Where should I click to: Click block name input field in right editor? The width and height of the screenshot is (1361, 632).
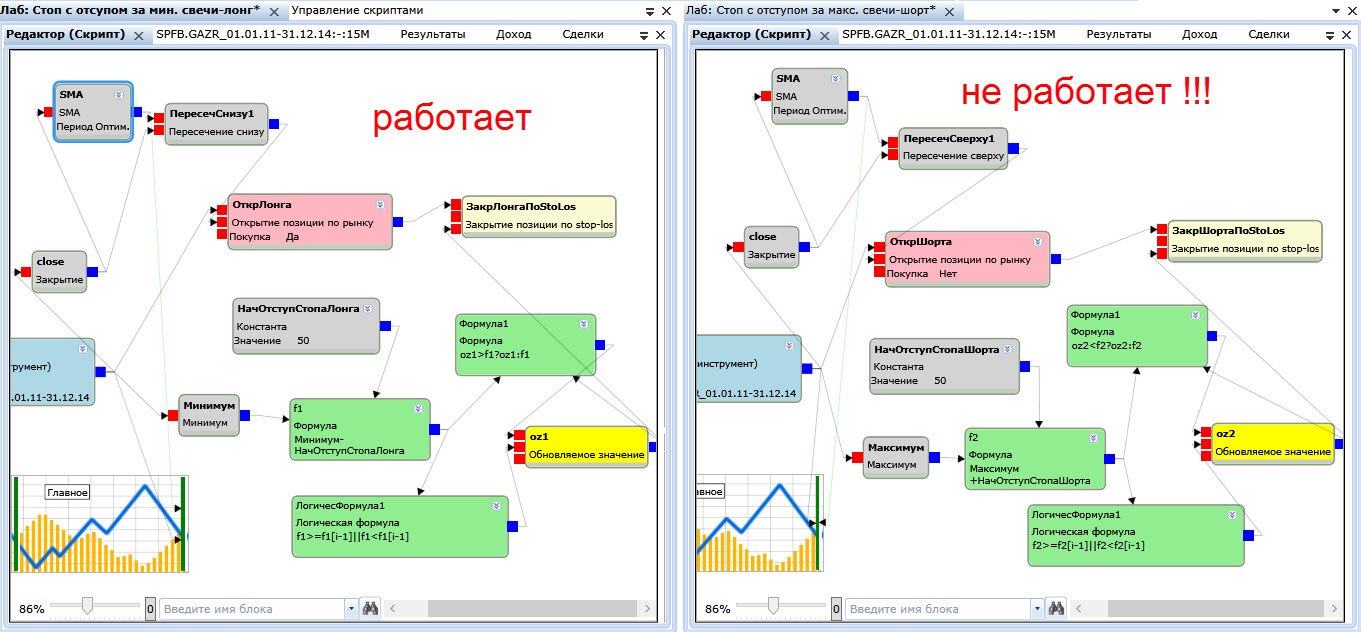coord(936,608)
